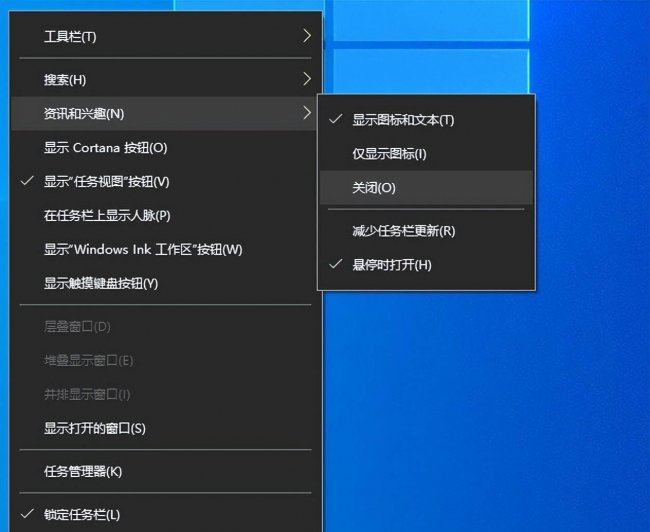Enable 在任务栏上显示人脉(P)
This screenshot has width=650, height=532.
(x=165, y=216)
